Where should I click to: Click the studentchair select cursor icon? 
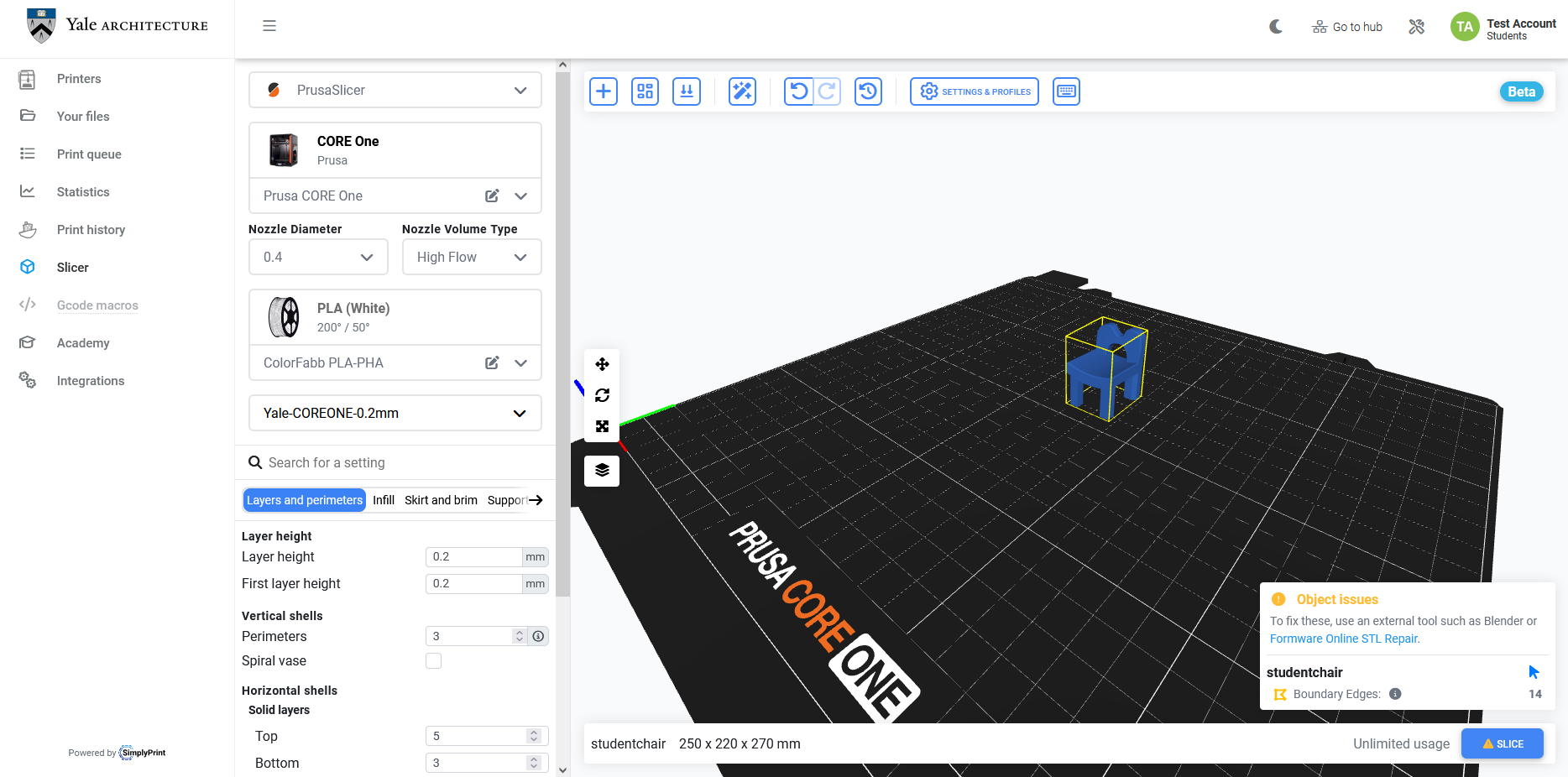pyautogui.click(x=1534, y=672)
